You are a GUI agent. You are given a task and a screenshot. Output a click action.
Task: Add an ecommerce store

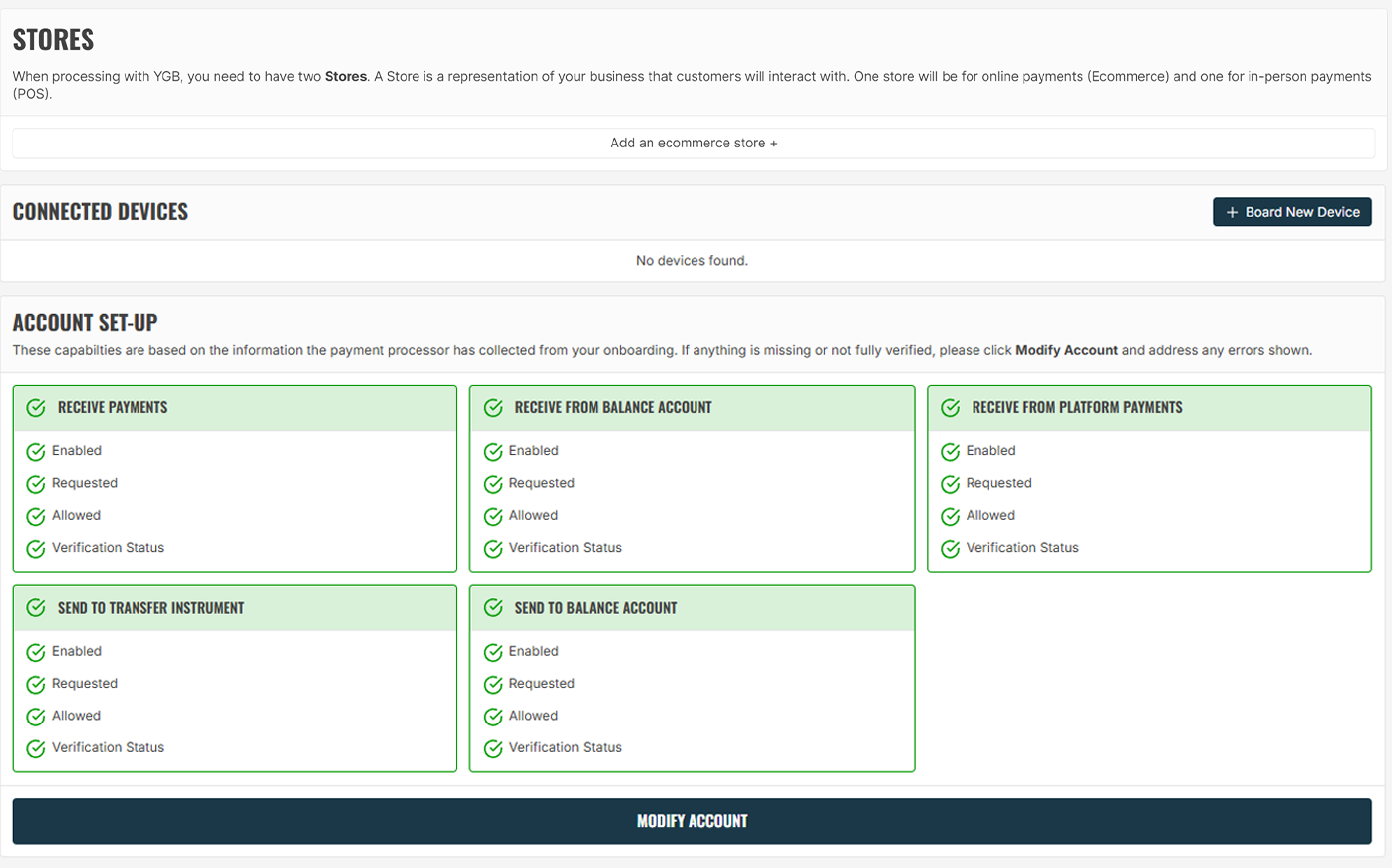pyautogui.click(x=694, y=143)
